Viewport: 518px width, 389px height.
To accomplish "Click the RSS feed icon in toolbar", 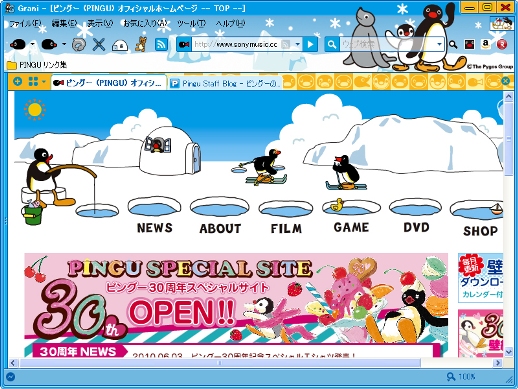I will point(161,44).
